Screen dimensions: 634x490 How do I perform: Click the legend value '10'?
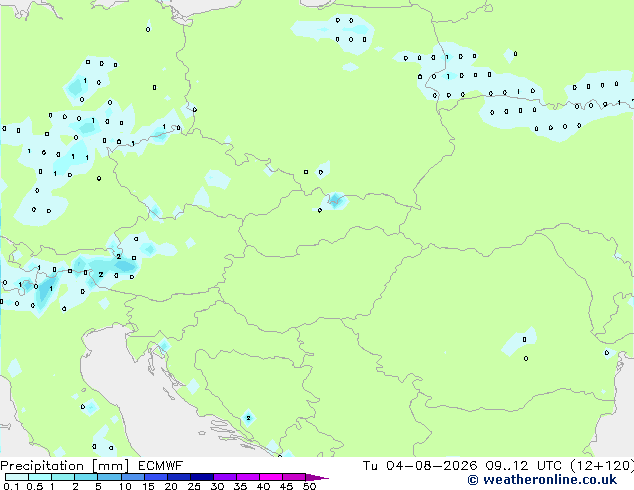[x=125, y=486]
